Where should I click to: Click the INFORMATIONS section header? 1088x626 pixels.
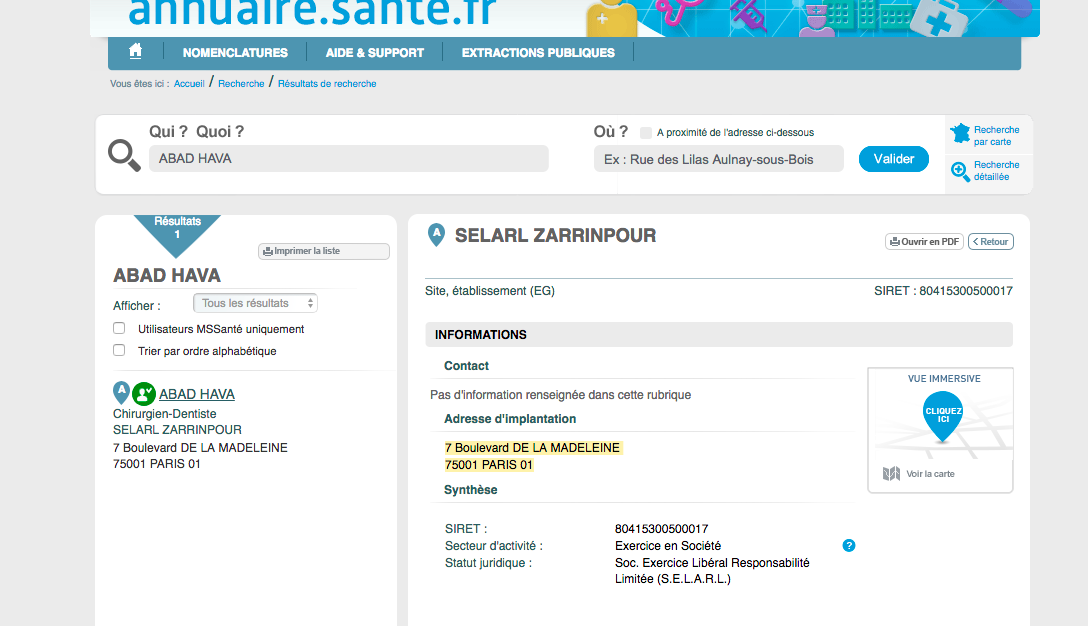click(719, 335)
